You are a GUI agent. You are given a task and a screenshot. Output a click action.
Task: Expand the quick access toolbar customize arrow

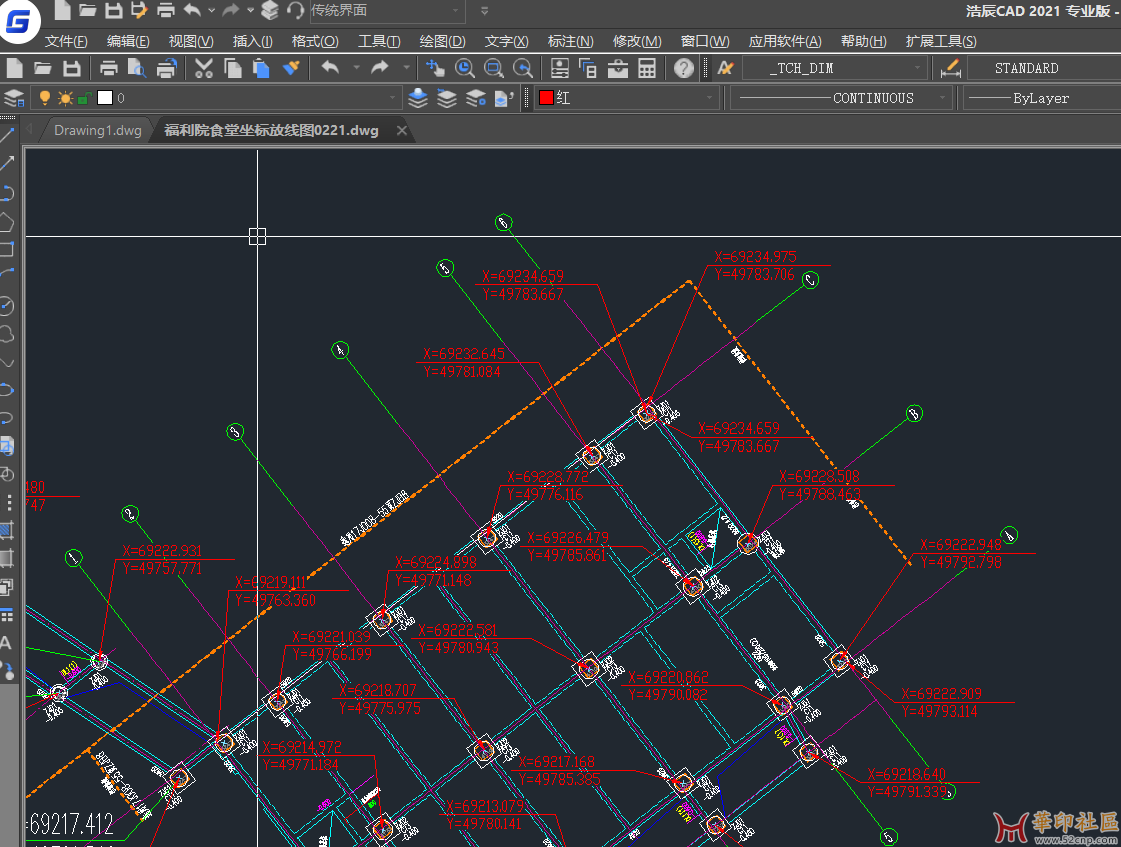(x=485, y=11)
